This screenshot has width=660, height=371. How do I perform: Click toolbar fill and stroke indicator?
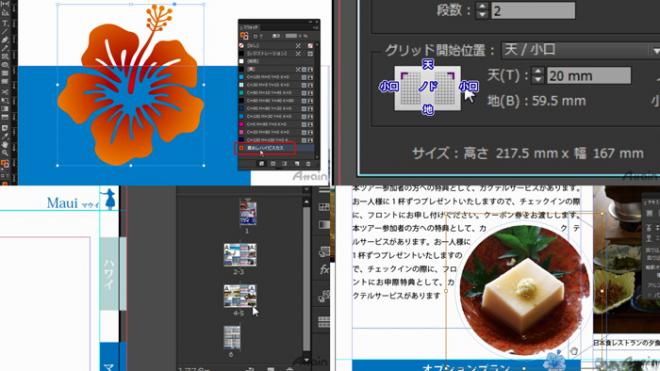[5, 164]
